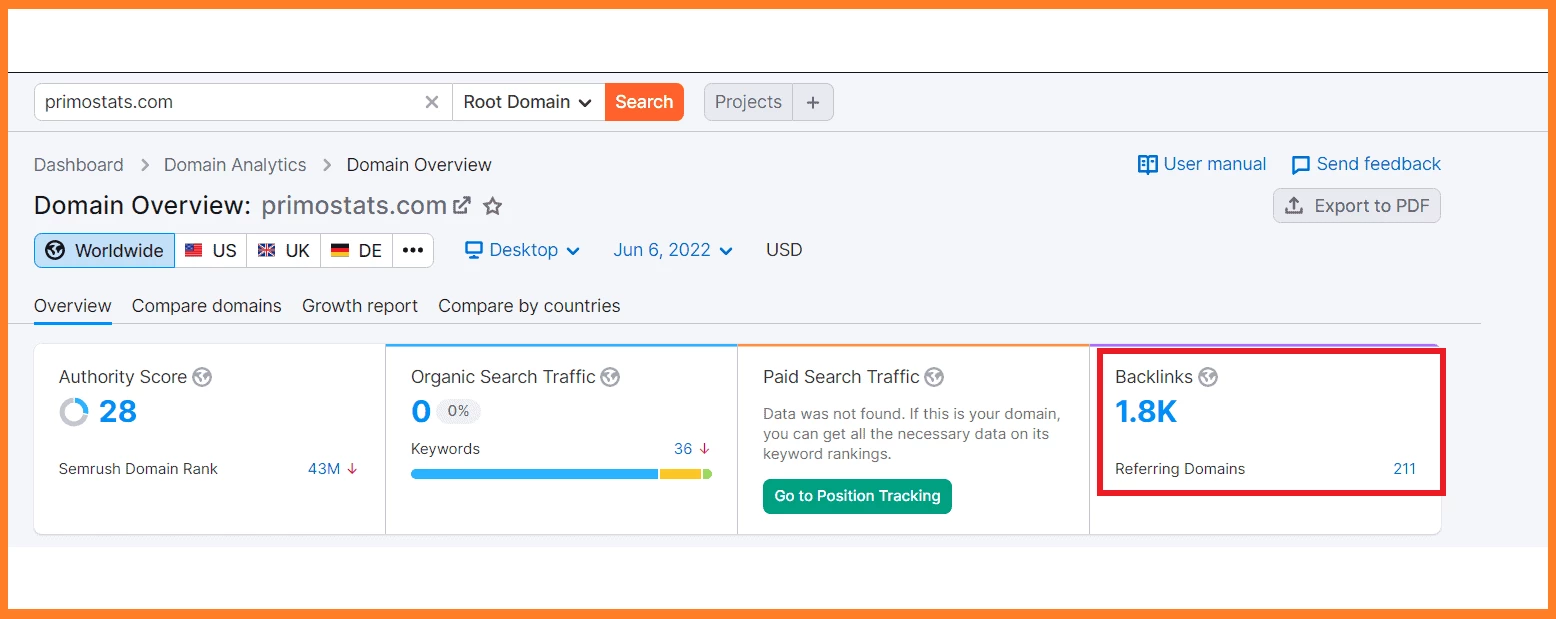The width and height of the screenshot is (1556, 619).
Task: Click the Referring Domains count 211
Action: (1404, 469)
